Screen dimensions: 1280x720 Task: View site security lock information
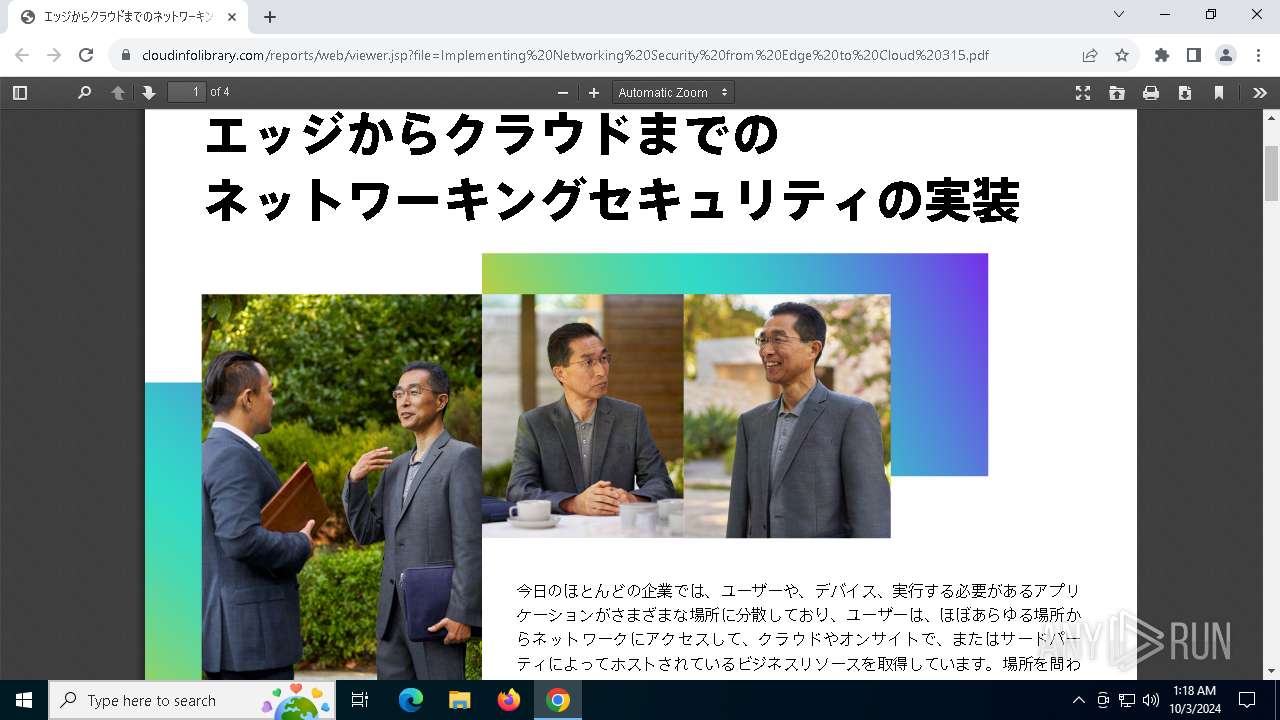125,55
